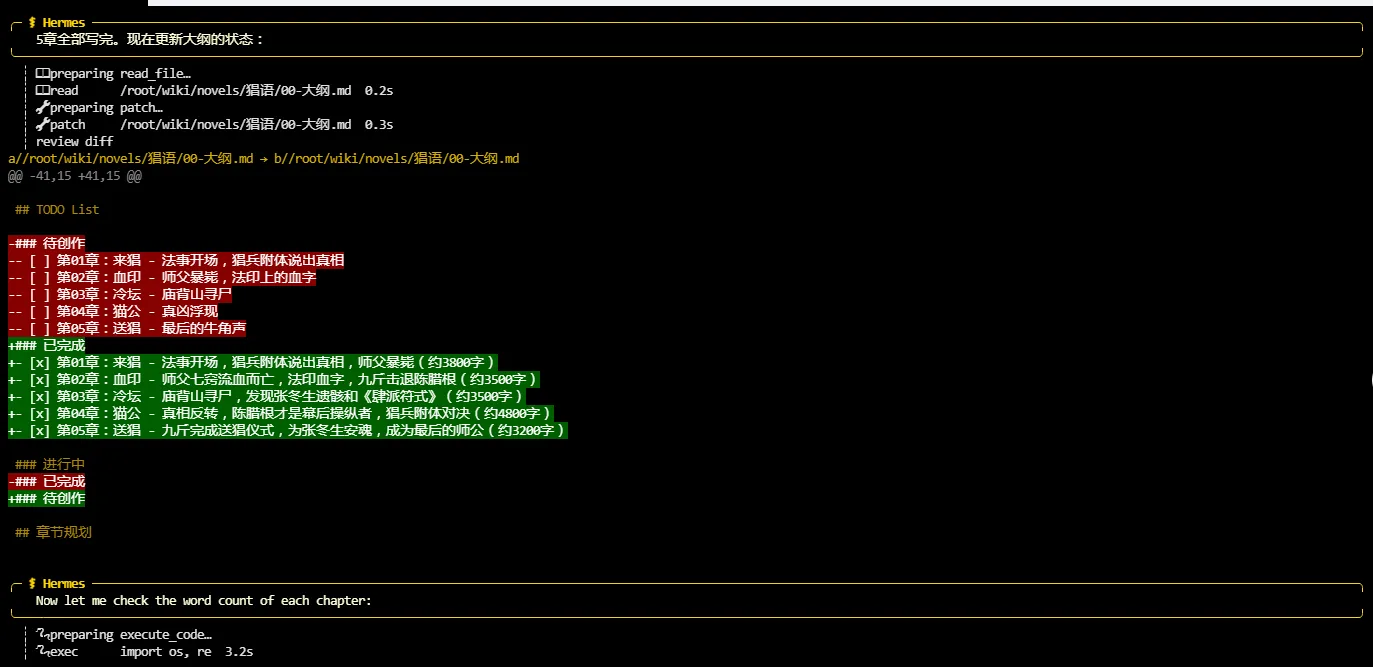The image size is (1373, 667).
Task: Click 'Now let me check the word count' message
Action: tap(203, 600)
